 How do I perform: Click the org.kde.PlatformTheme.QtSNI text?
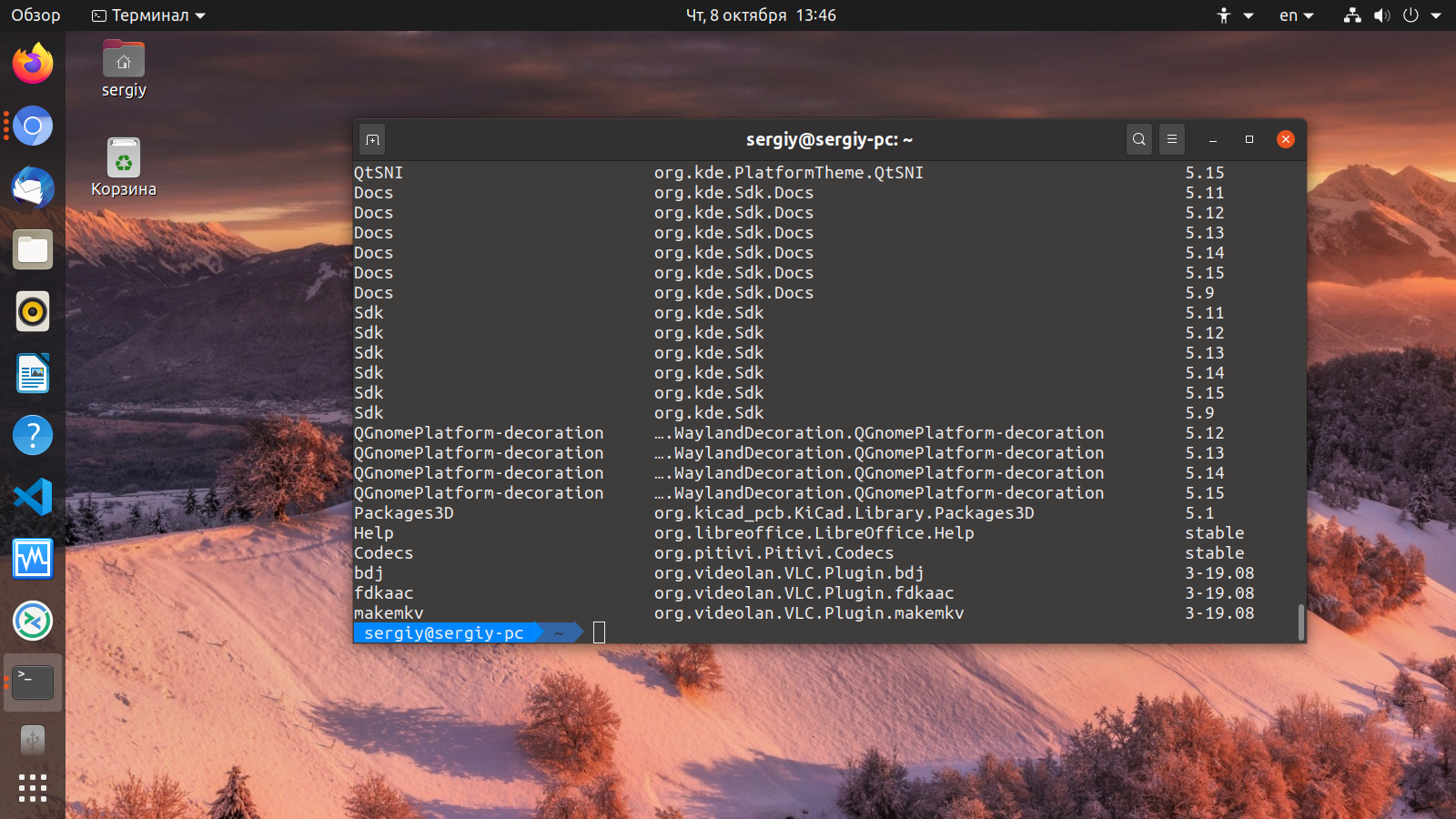point(788,173)
